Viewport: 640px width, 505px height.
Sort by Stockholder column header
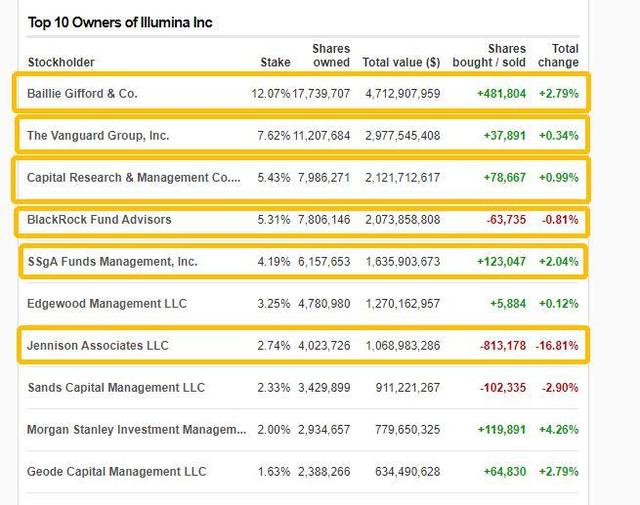(61, 62)
